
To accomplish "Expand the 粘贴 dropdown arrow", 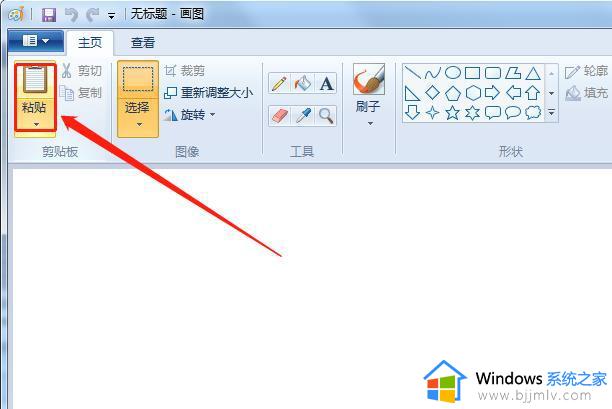I will click(x=36, y=124).
